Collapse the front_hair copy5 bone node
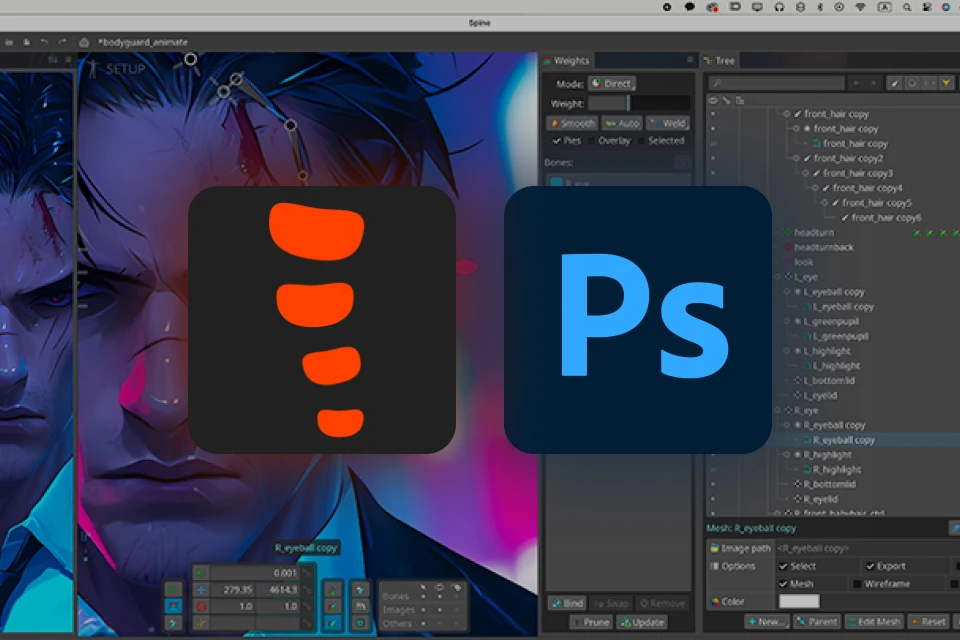The image size is (960, 640). point(825,203)
